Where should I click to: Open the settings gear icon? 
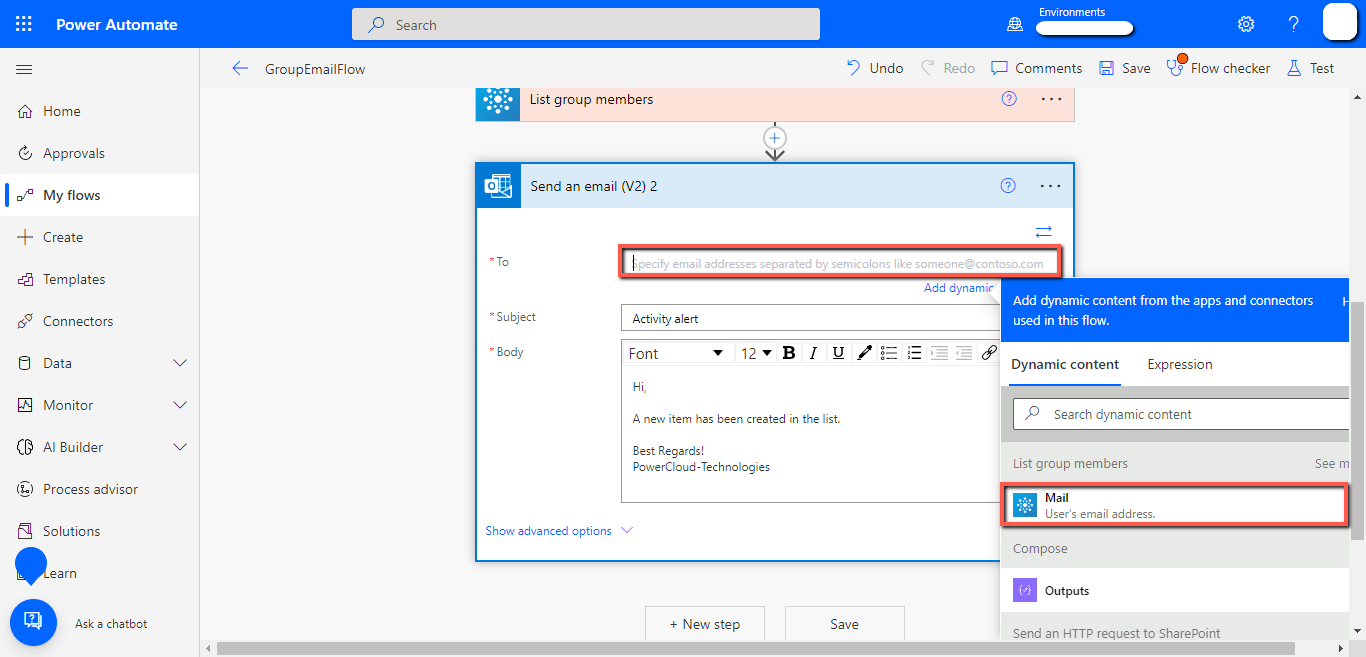click(x=1246, y=24)
